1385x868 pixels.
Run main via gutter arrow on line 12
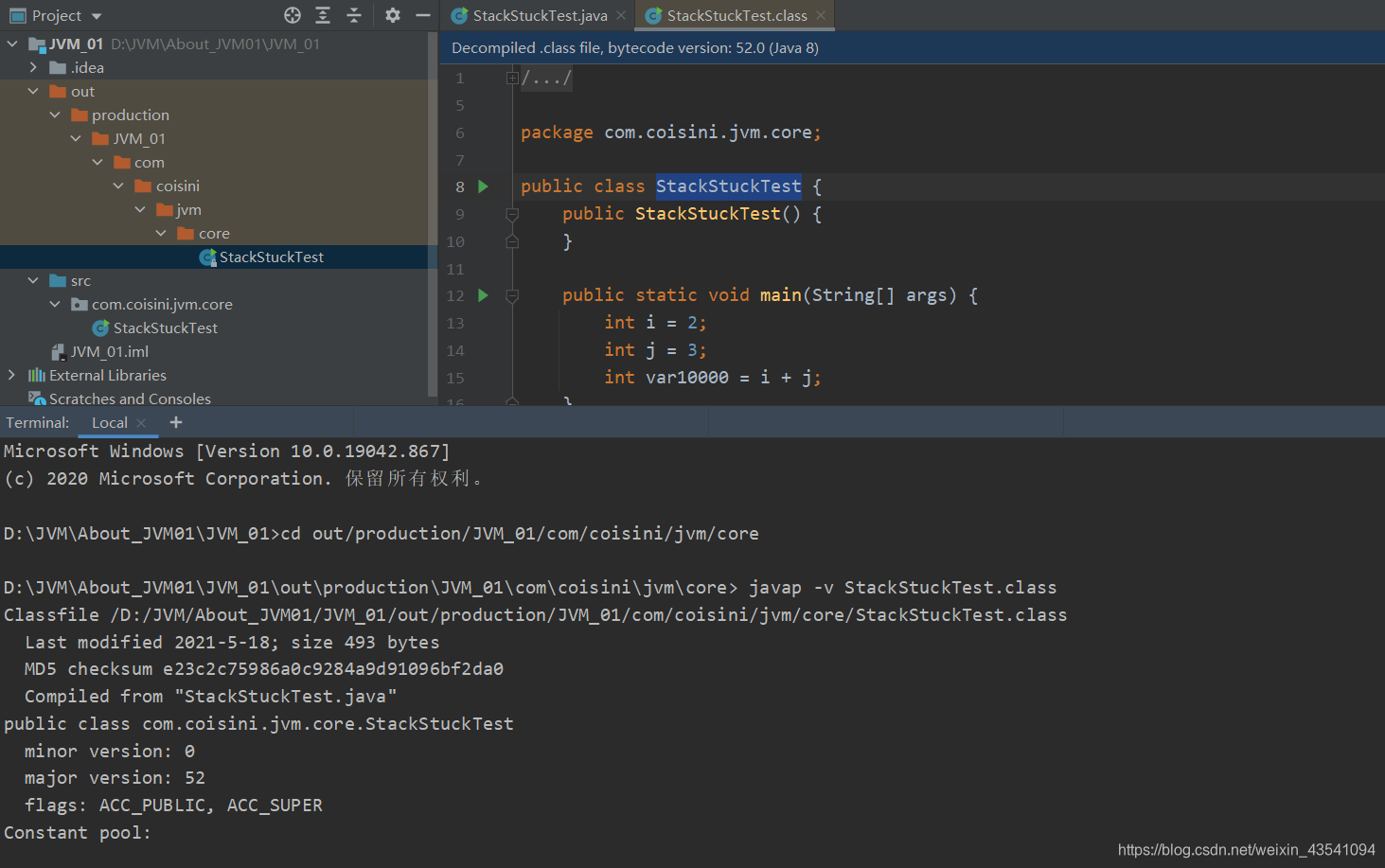483,295
